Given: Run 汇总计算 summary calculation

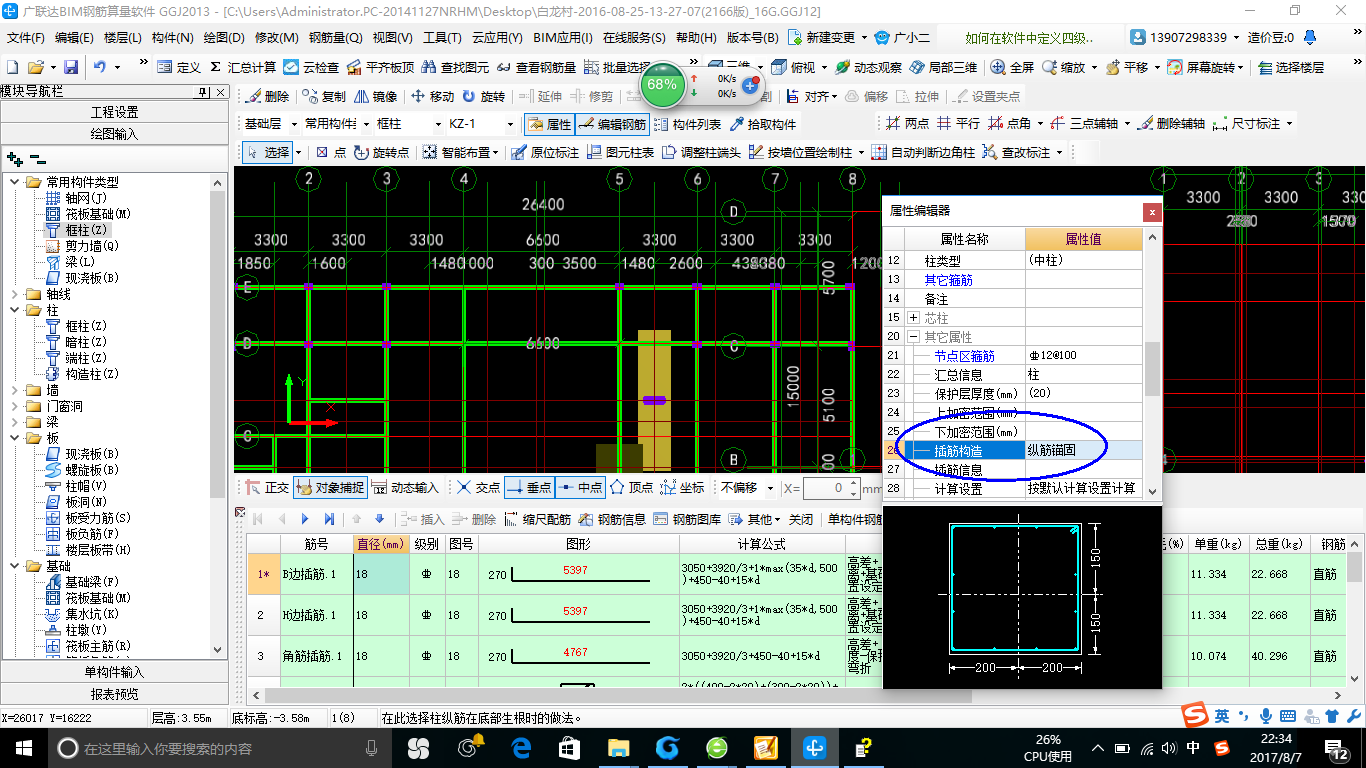Looking at the screenshot, I should (243, 67).
